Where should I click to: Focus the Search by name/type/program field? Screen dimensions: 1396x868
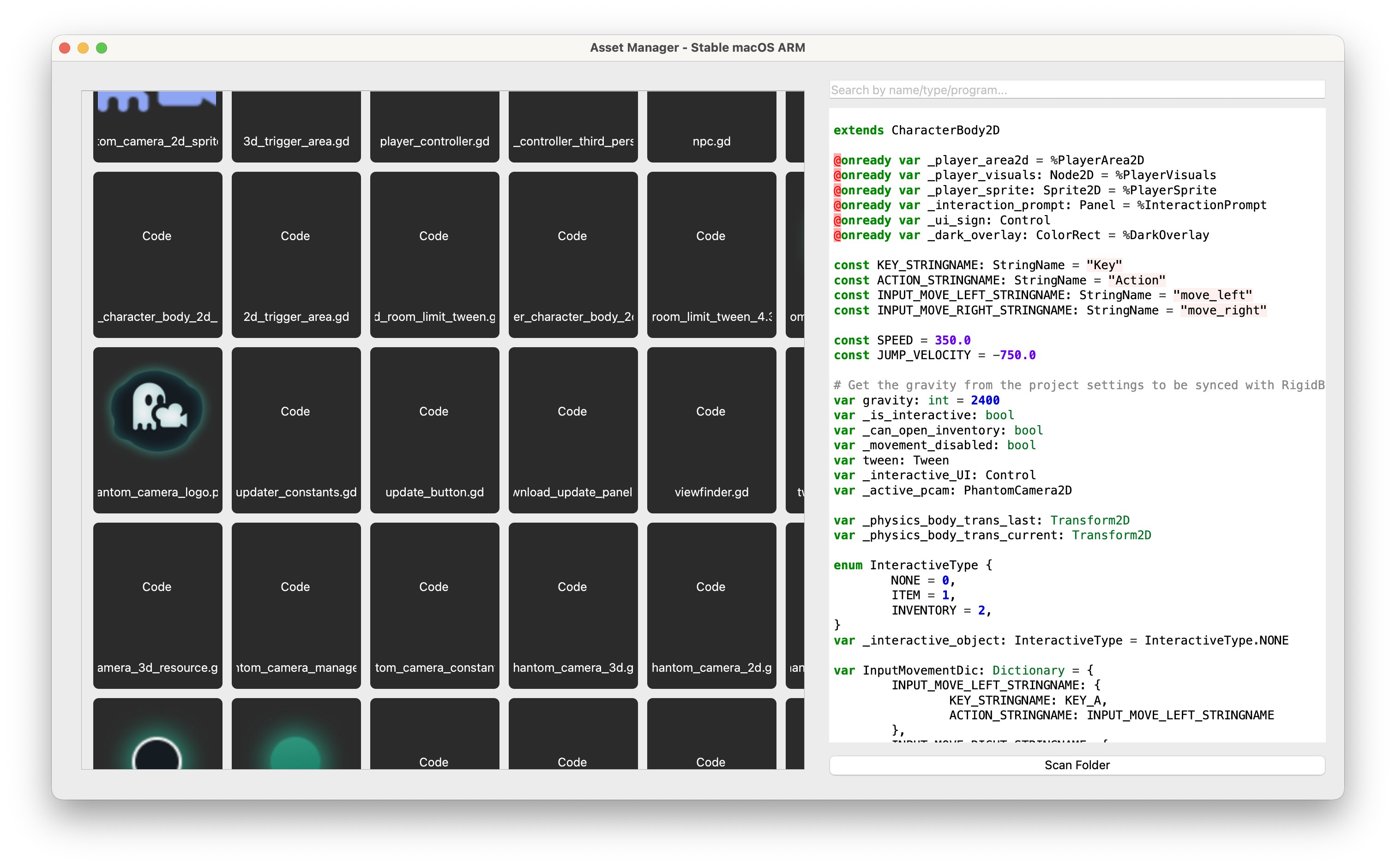pos(1076,90)
